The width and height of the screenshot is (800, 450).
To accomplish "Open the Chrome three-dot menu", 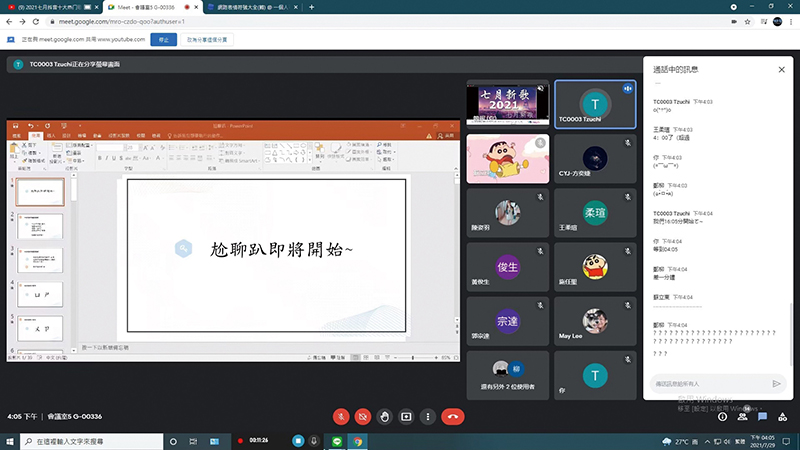I will pos(791,21).
